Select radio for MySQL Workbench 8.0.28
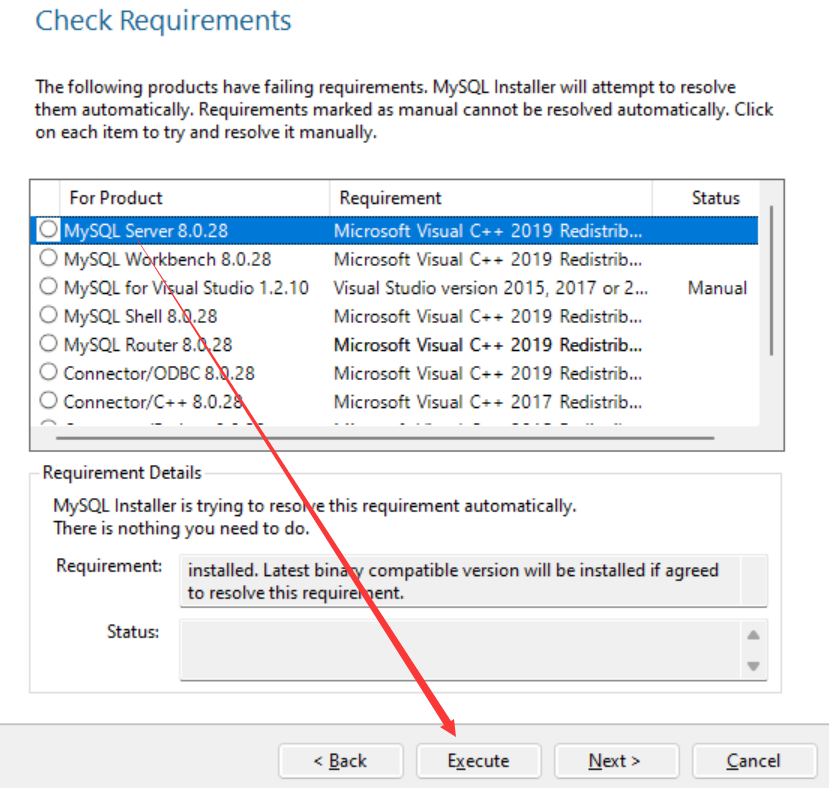 [x=48, y=258]
